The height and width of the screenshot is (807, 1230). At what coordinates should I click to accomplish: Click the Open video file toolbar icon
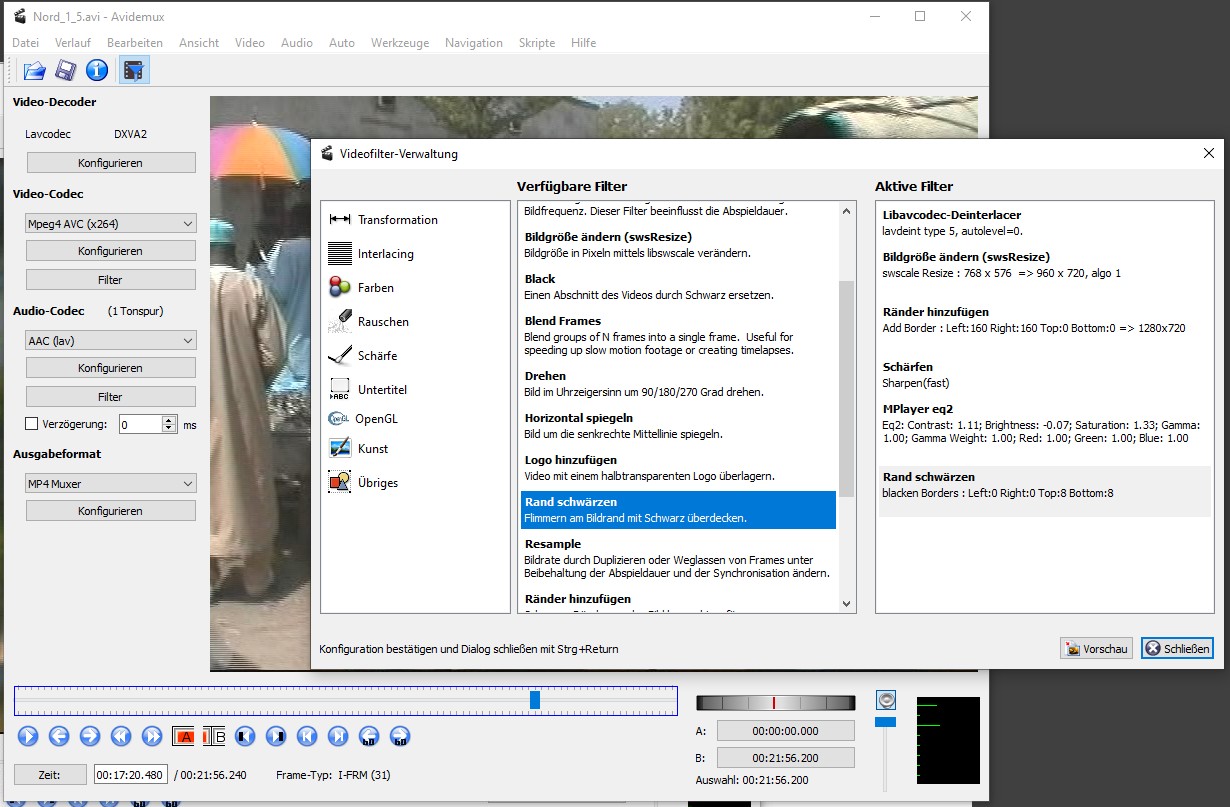pyautogui.click(x=35, y=70)
